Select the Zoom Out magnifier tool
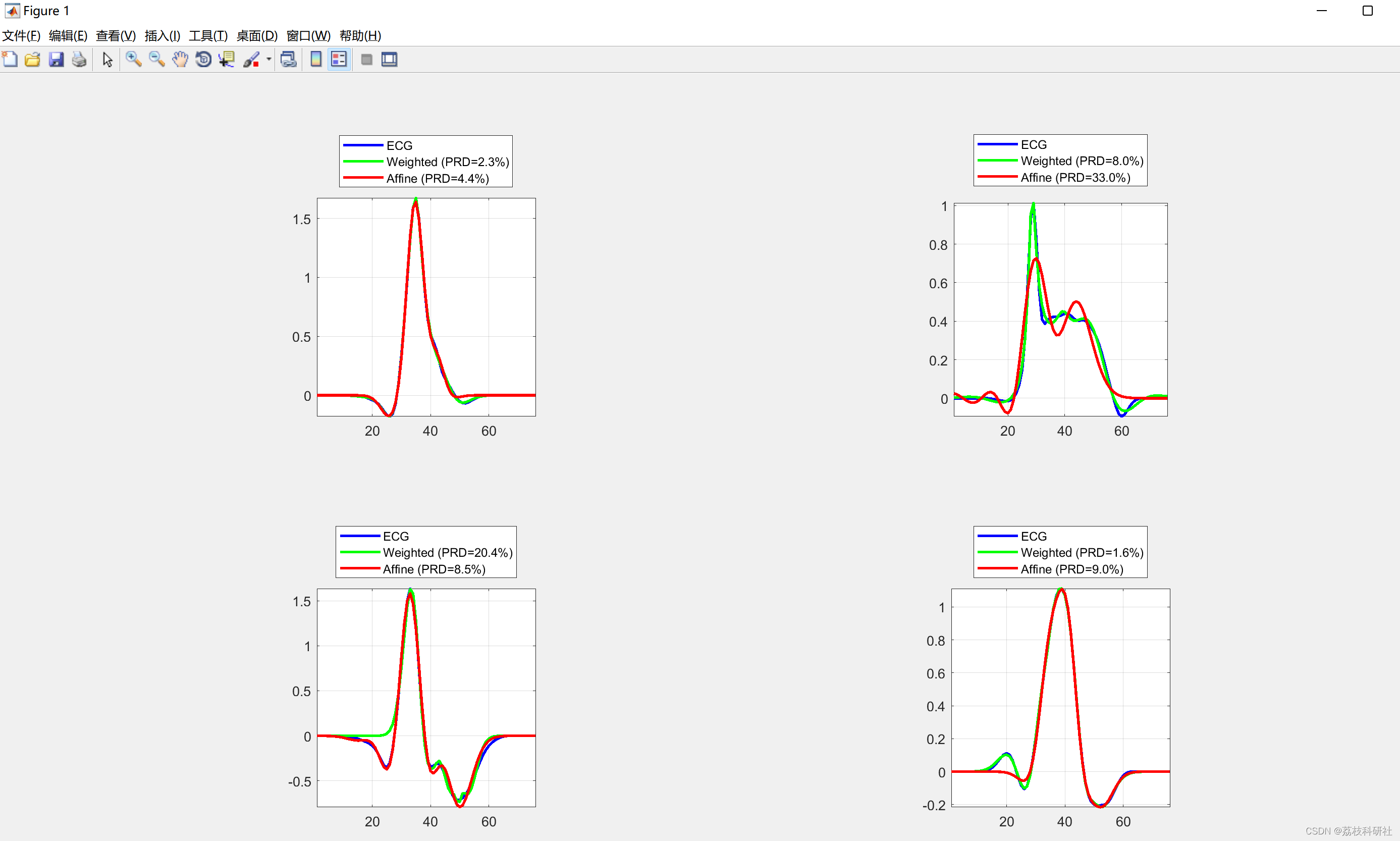 (156, 60)
